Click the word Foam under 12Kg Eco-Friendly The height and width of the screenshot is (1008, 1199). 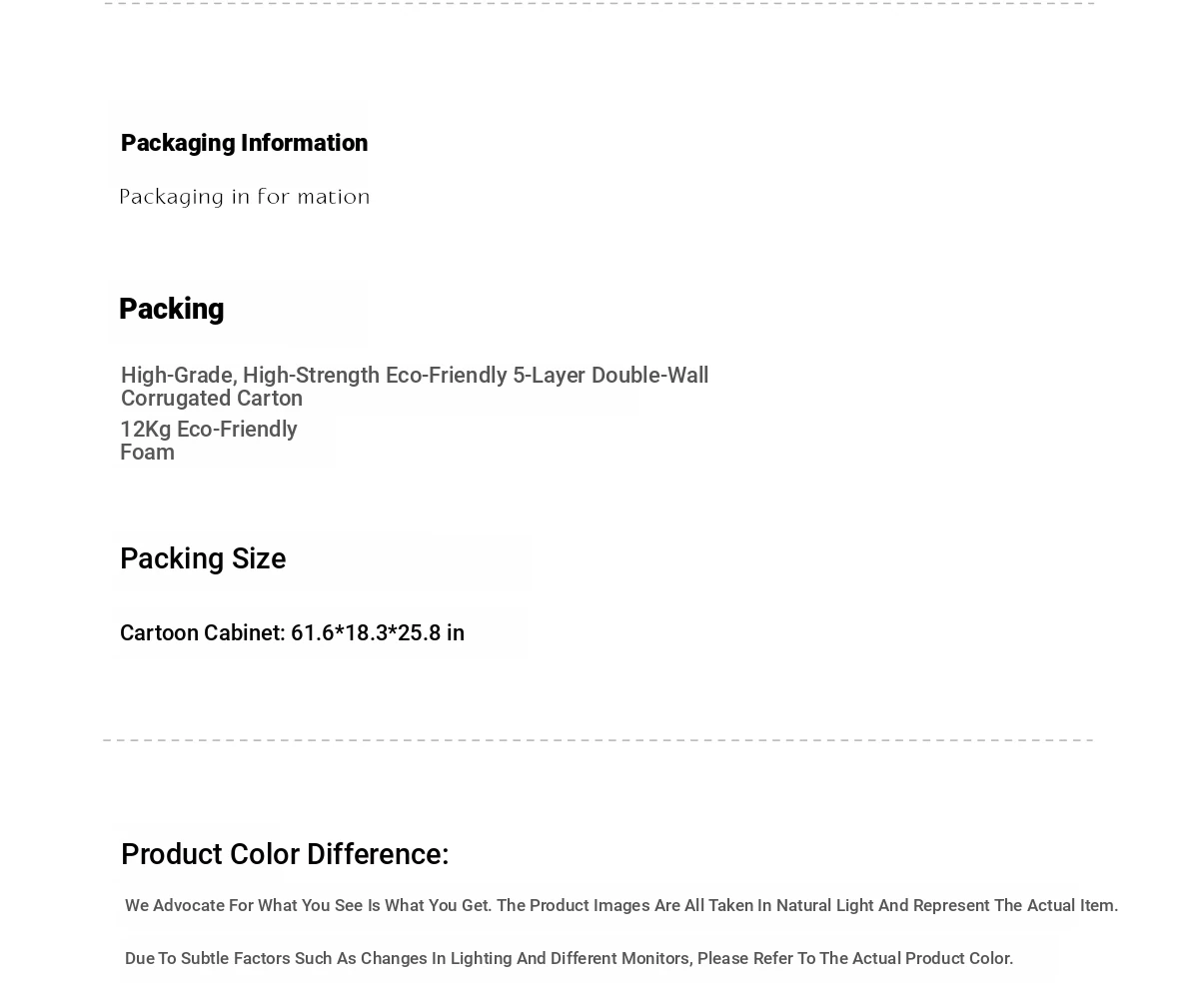click(147, 453)
